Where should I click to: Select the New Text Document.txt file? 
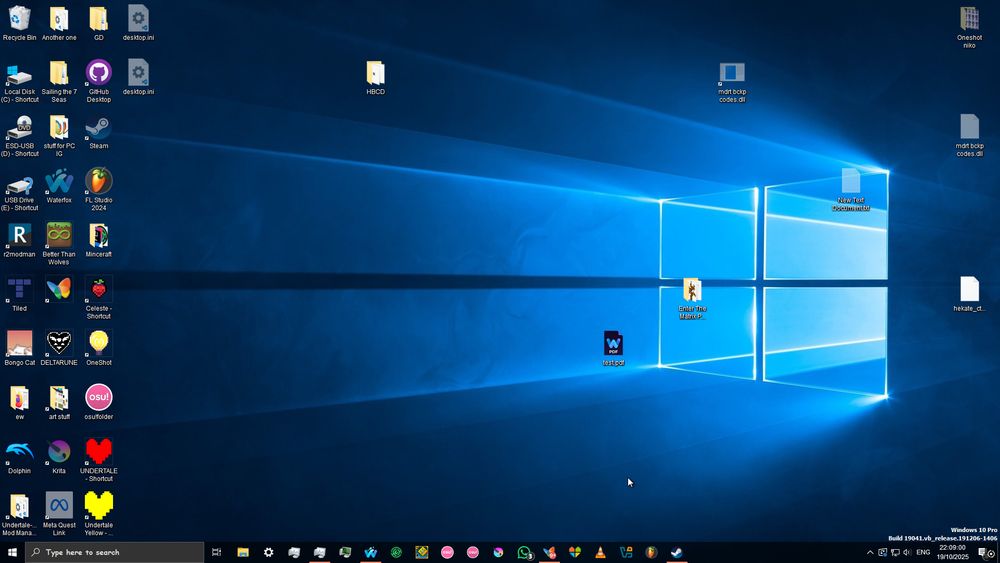(x=851, y=189)
